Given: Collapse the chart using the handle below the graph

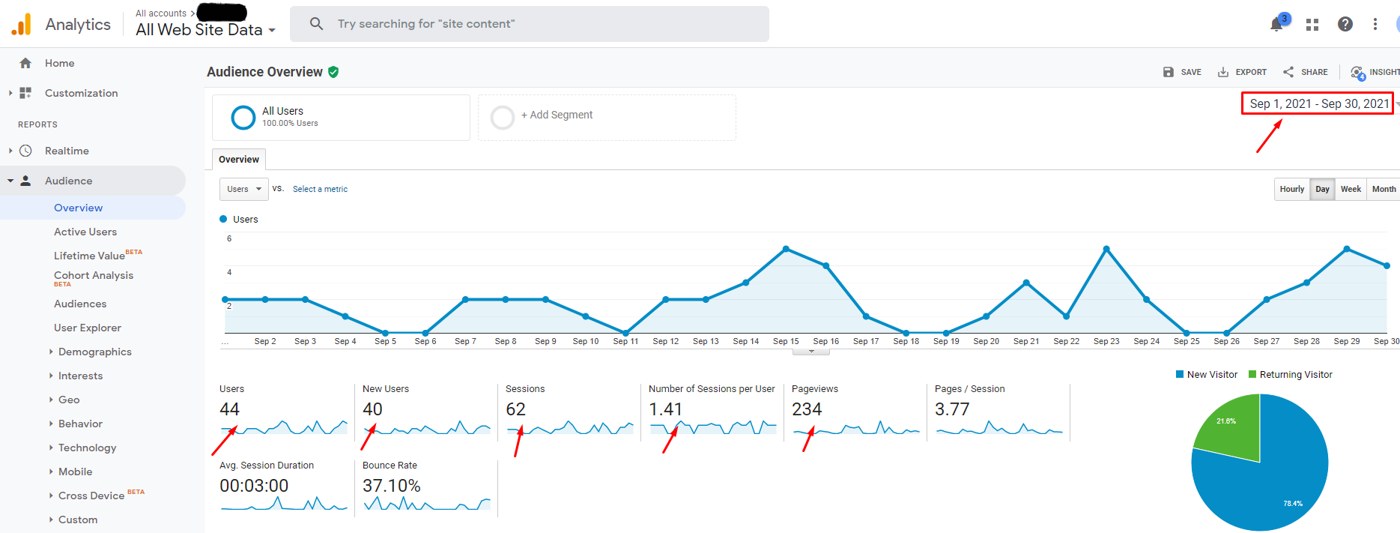Looking at the screenshot, I should coord(811,351).
